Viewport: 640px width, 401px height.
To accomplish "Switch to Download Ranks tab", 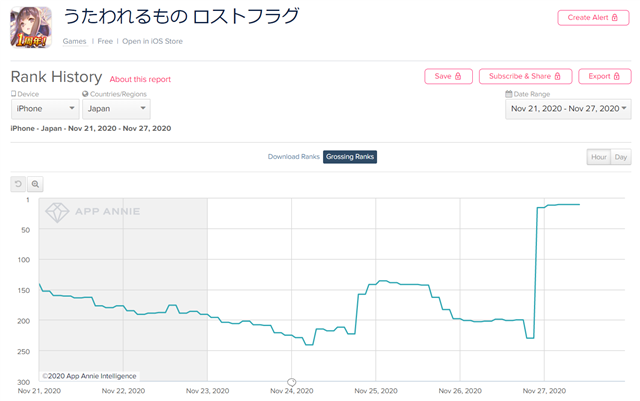I will point(293,157).
